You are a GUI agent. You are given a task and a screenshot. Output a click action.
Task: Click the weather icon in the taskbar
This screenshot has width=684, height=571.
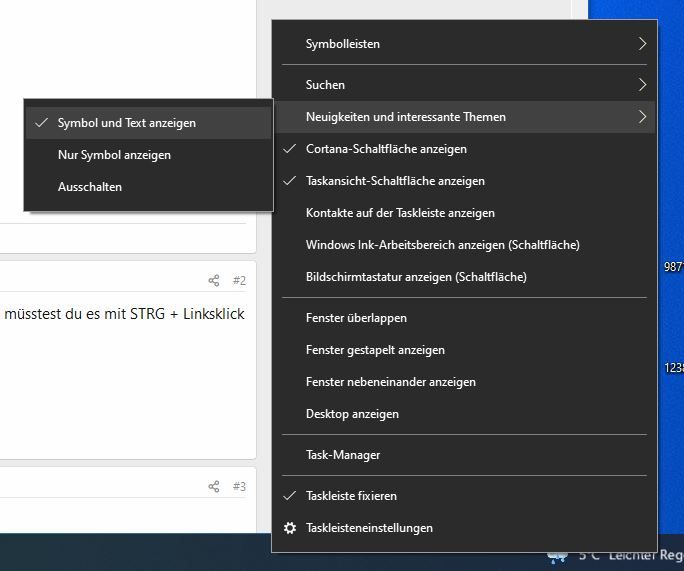[558, 557]
